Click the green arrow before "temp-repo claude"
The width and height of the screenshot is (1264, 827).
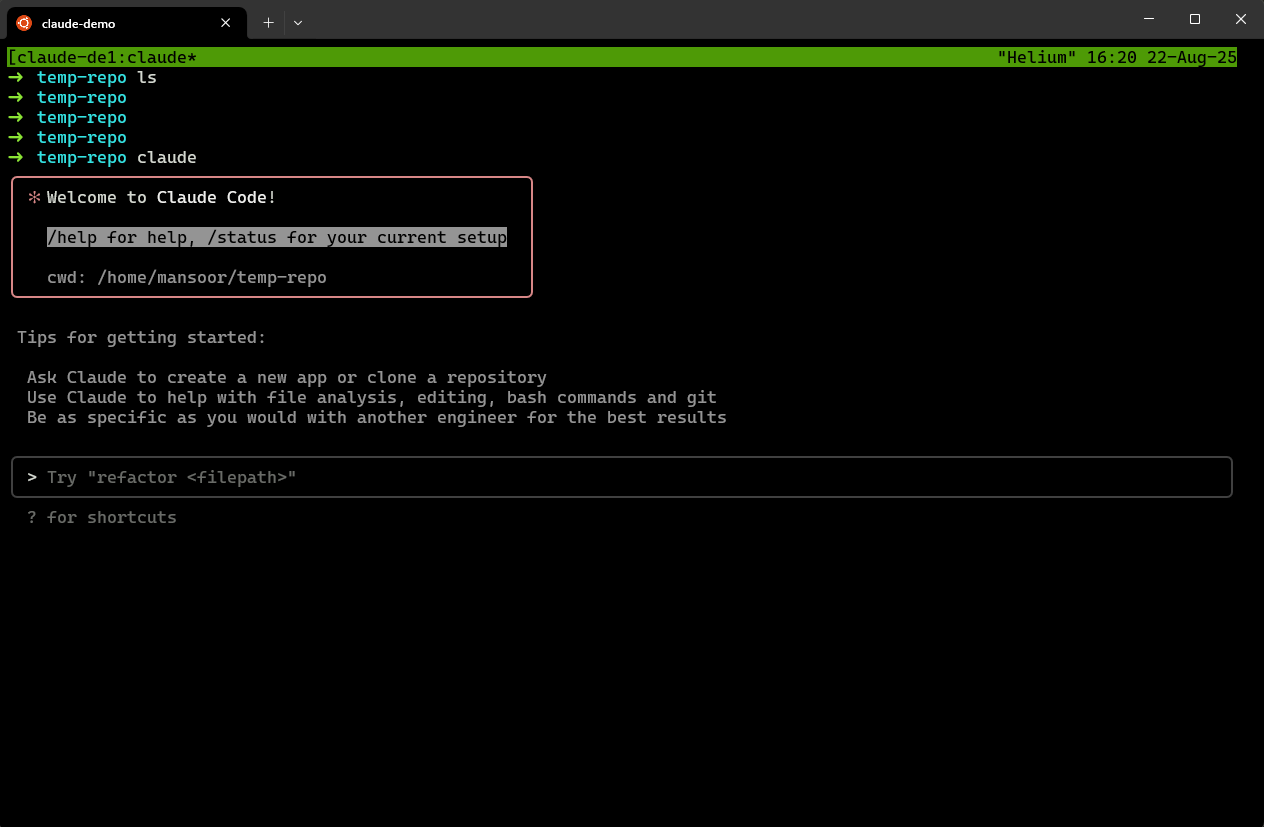(15, 158)
